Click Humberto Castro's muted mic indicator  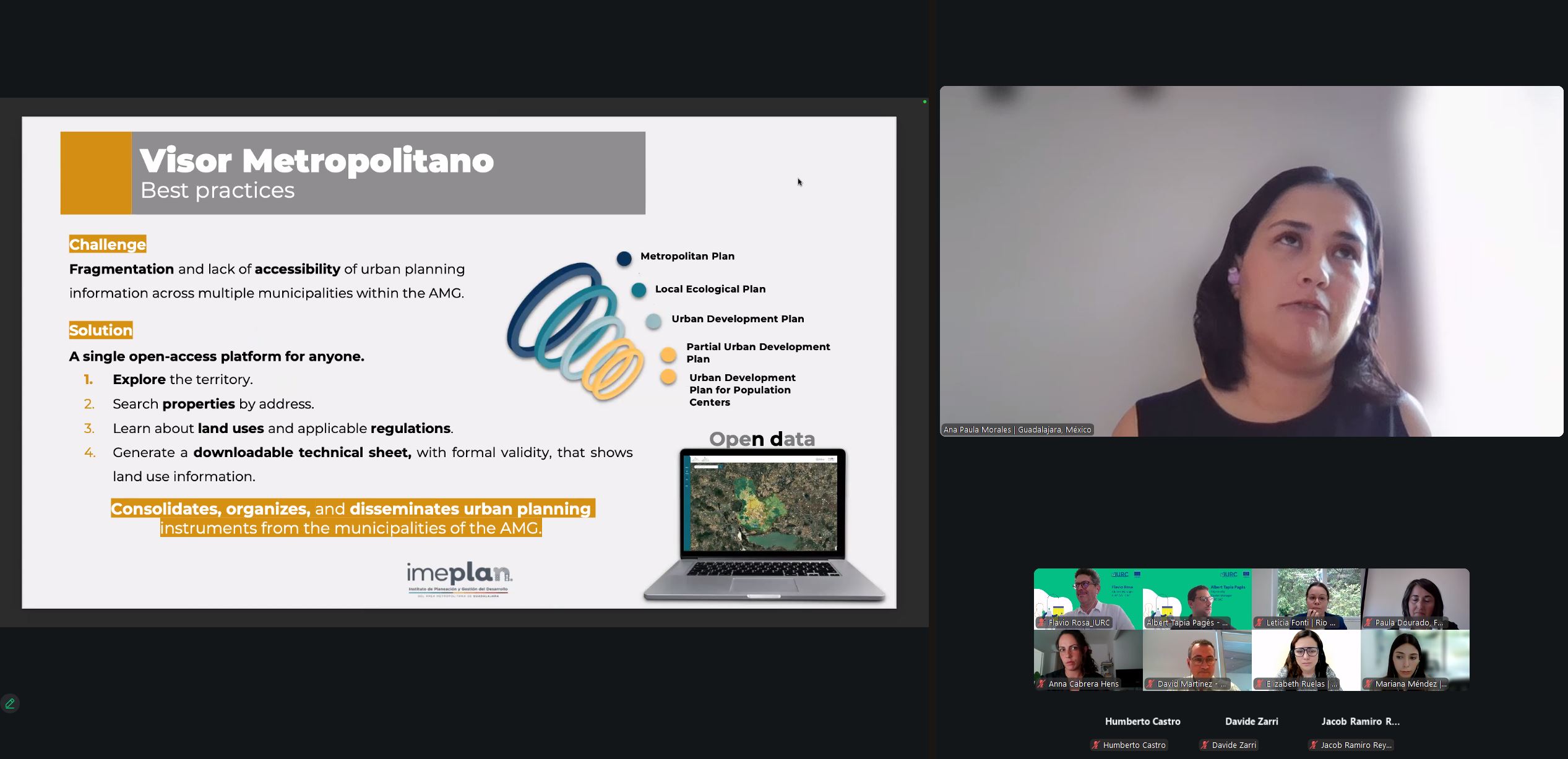pos(1096,745)
